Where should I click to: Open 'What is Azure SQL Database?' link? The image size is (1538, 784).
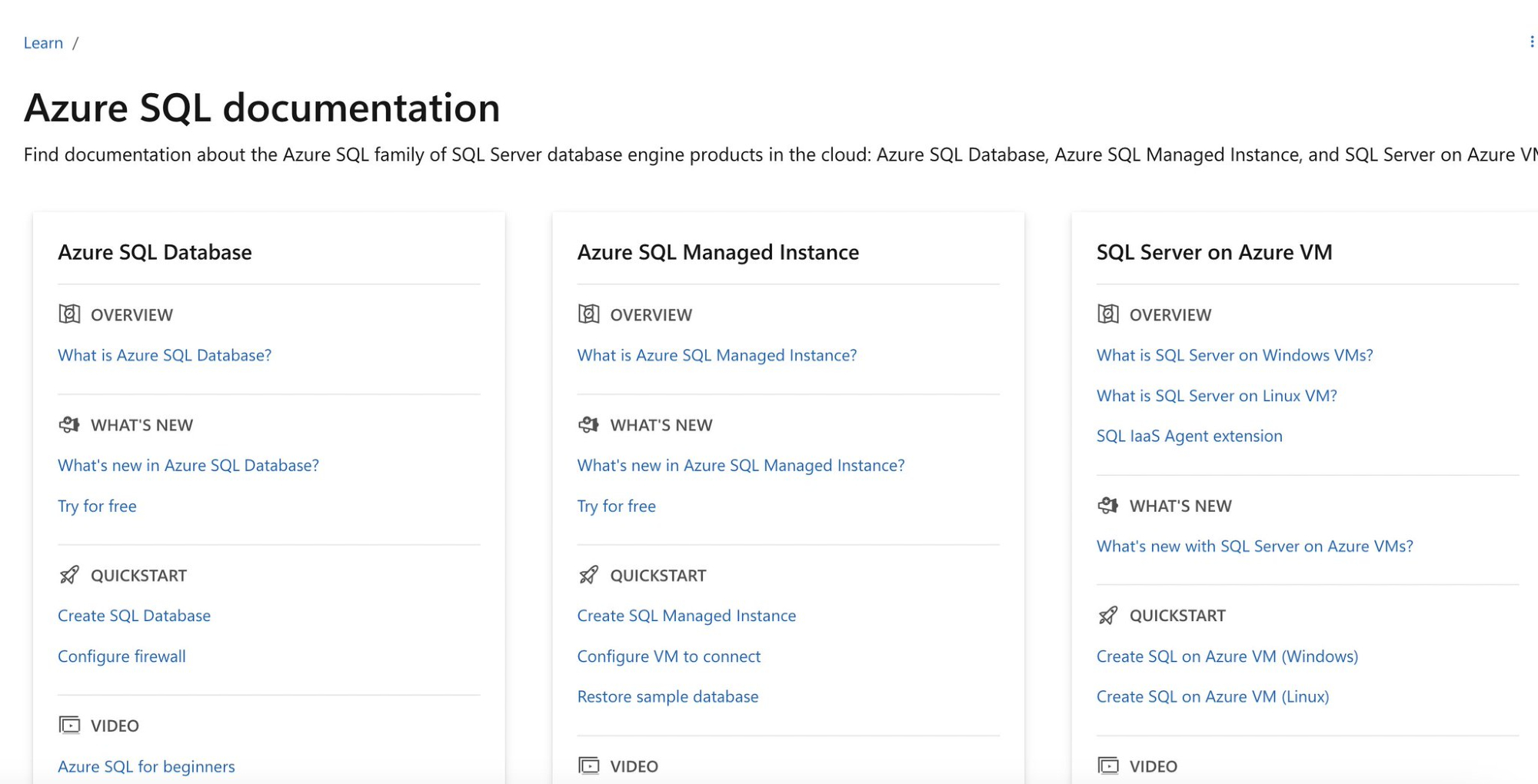click(165, 355)
